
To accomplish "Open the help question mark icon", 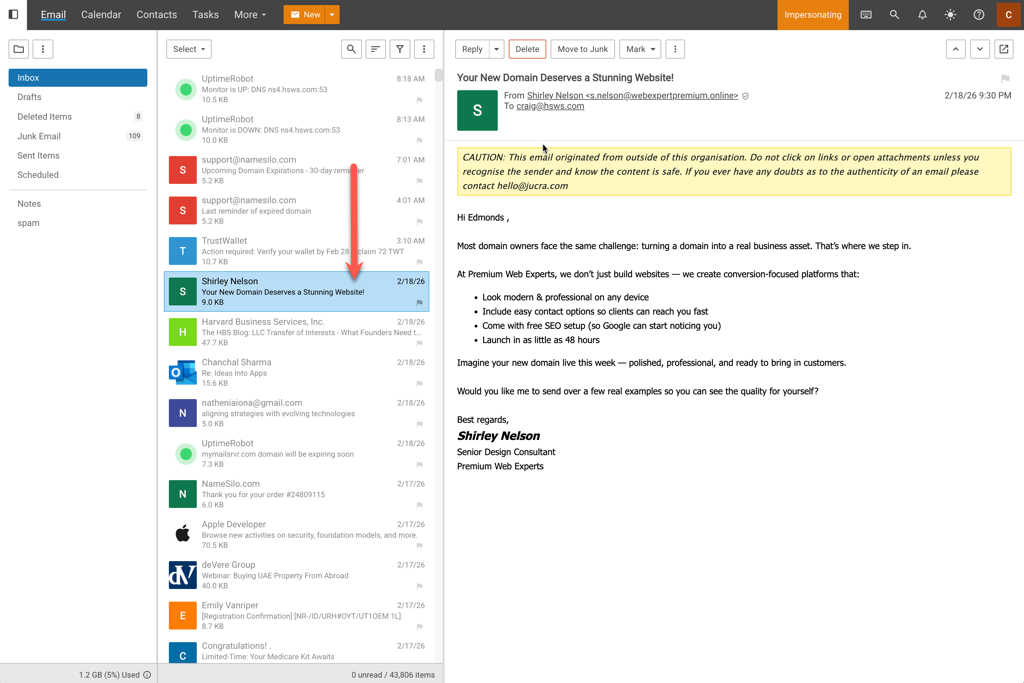I will [x=979, y=15].
